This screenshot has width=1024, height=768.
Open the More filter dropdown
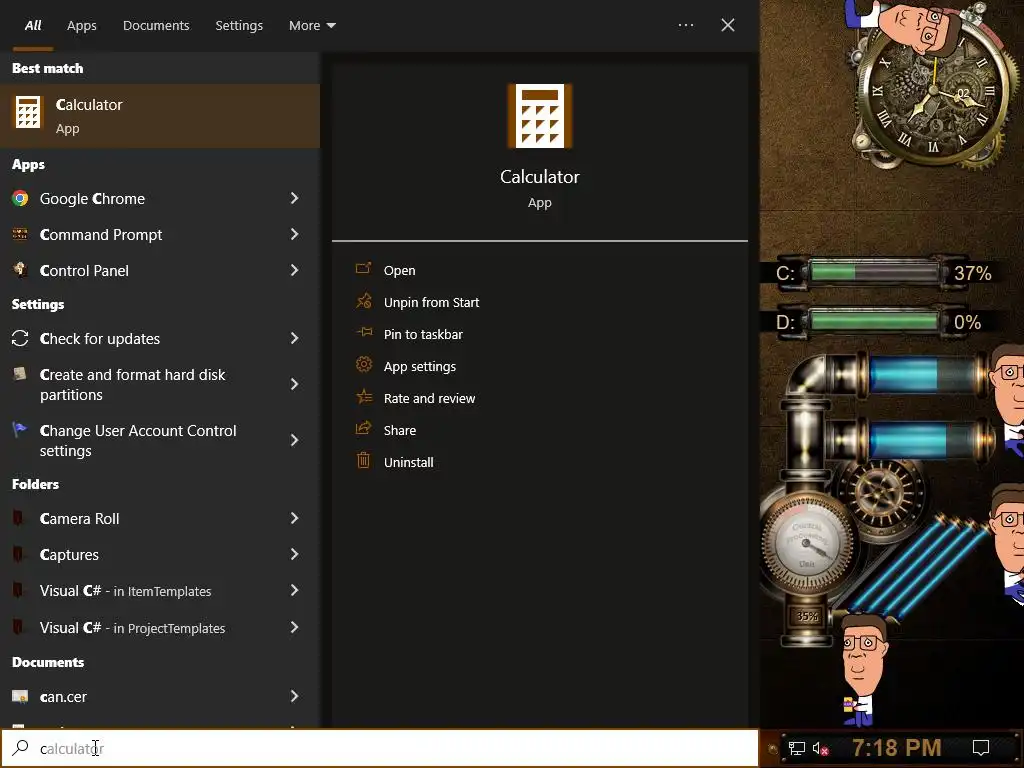tap(312, 25)
